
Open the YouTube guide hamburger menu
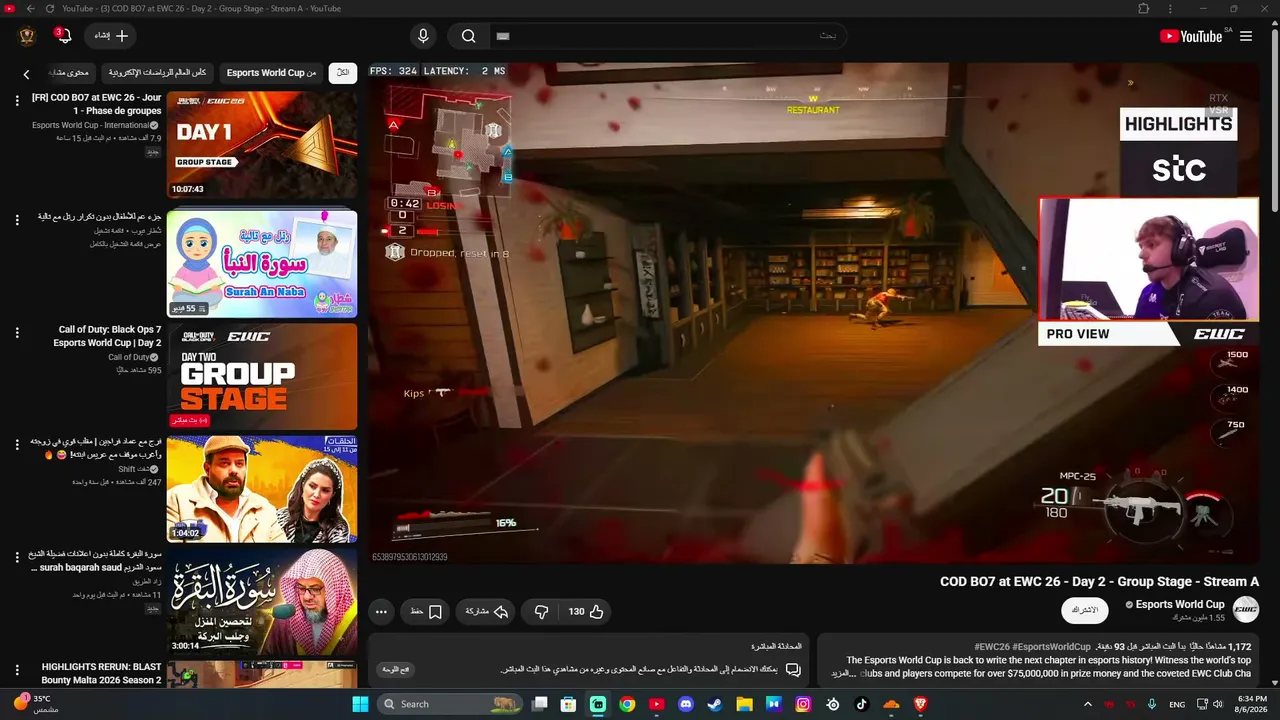[1246, 36]
